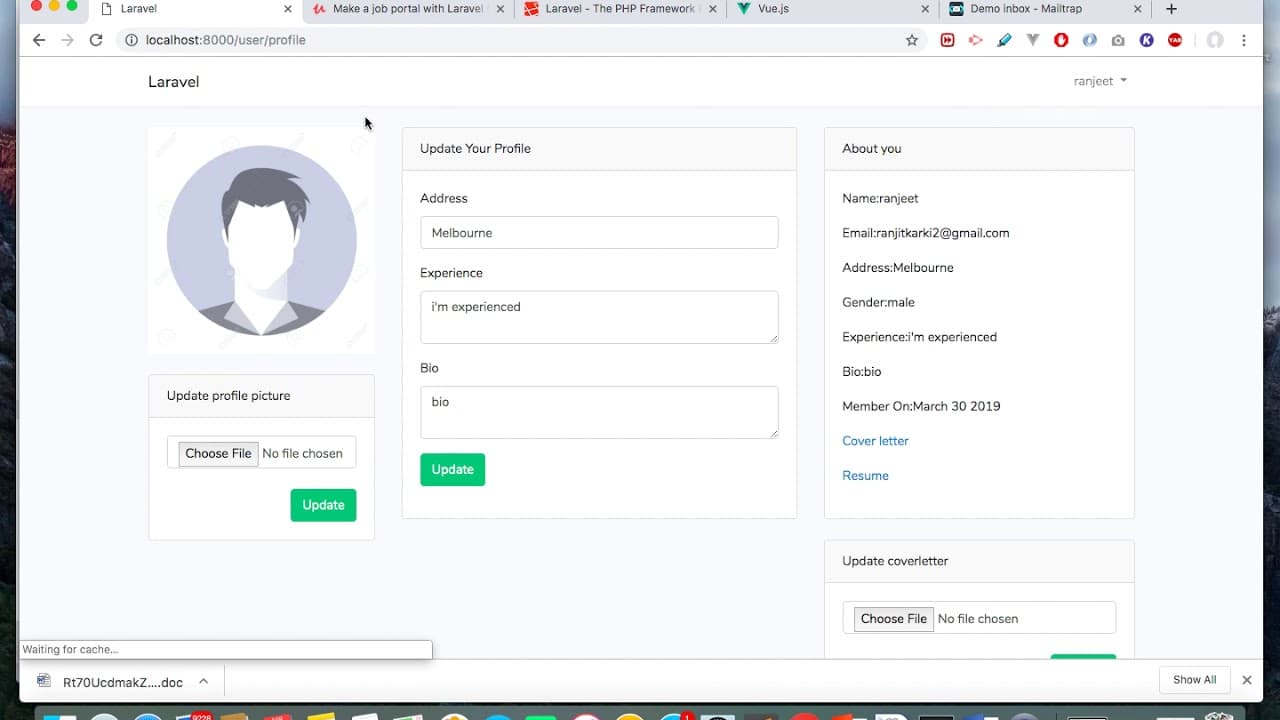Reload the page with the refresh icon
This screenshot has height=720, width=1280.
click(96, 40)
